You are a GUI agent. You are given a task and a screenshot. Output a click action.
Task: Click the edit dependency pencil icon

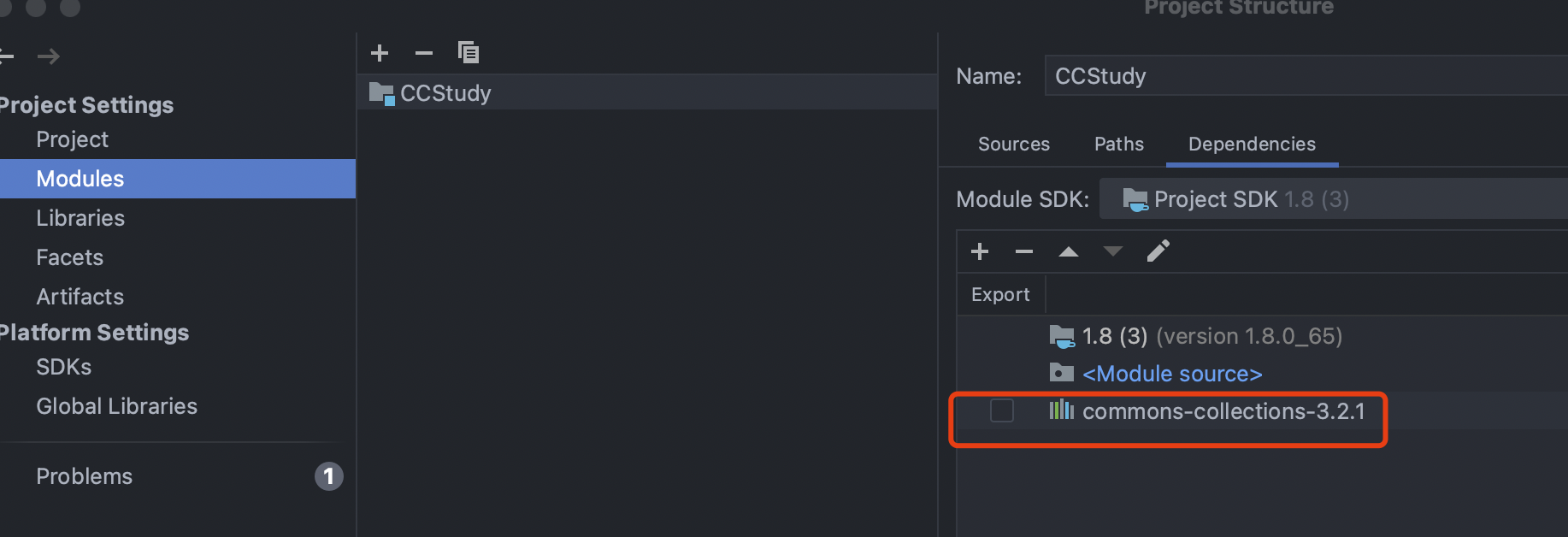[x=1158, y=251]
